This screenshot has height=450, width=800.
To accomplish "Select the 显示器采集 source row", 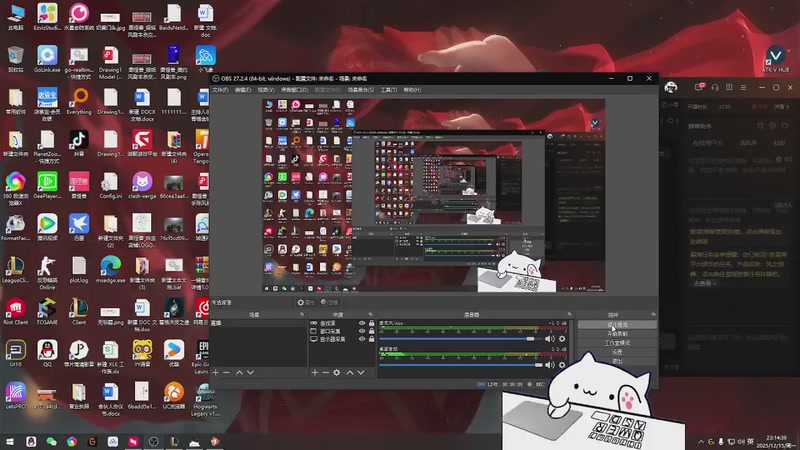I will 342,339.
